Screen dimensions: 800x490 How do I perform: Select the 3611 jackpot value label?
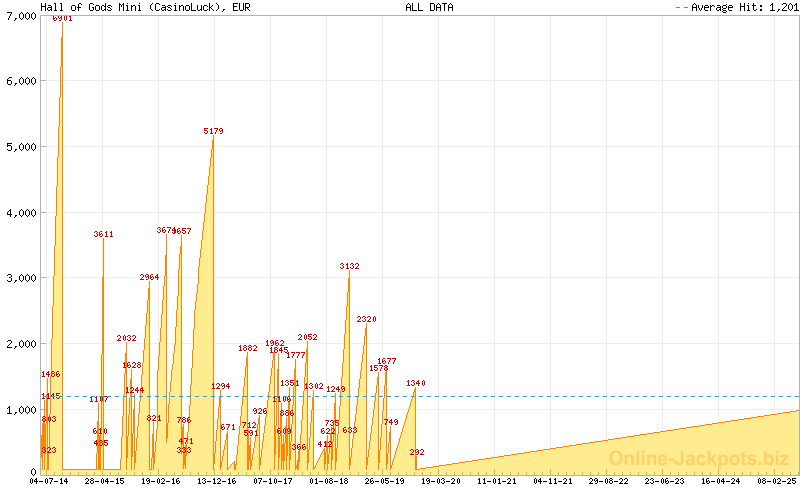[x=104, y=234]
